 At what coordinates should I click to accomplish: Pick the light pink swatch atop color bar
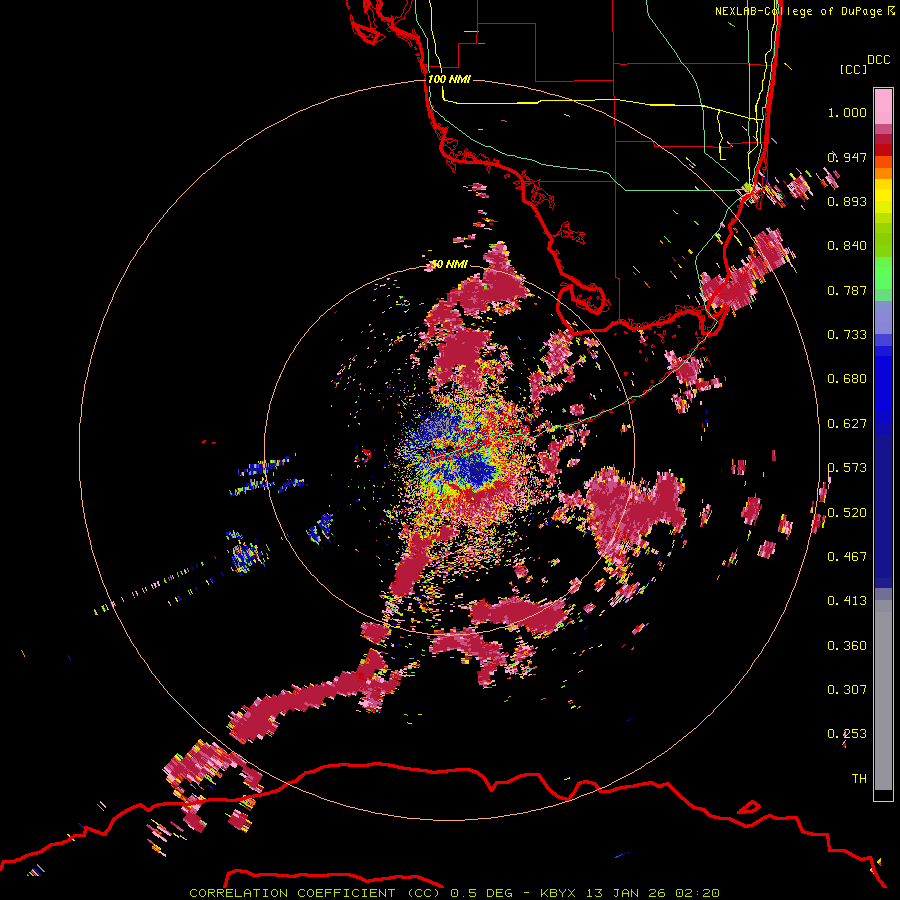click(883, 107)
